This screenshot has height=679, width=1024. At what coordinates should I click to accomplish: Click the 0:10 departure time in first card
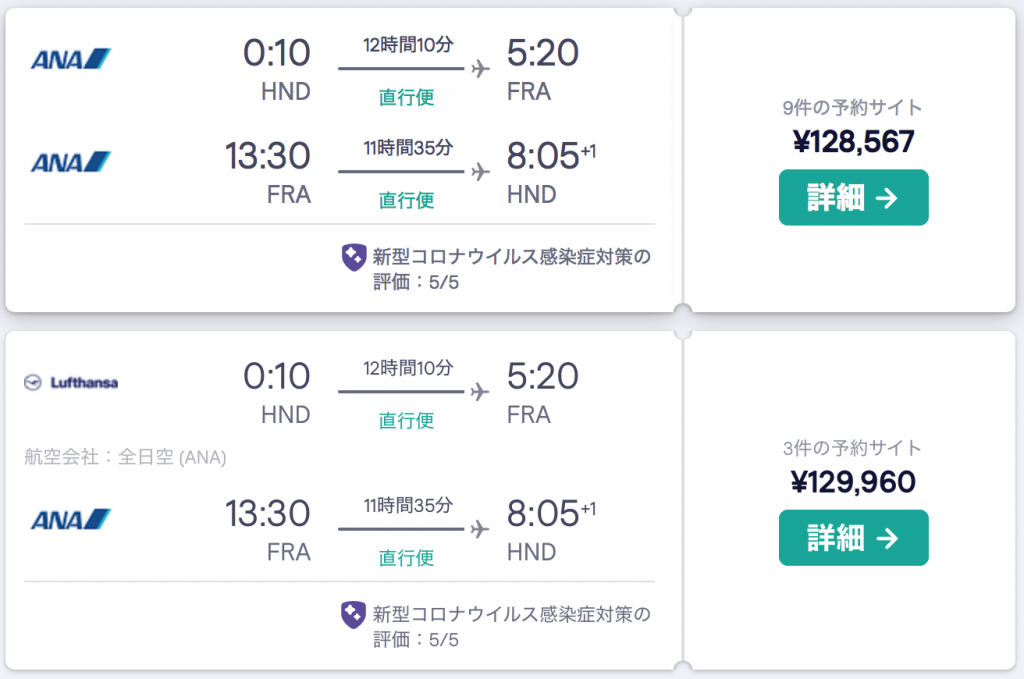point(277,52)
